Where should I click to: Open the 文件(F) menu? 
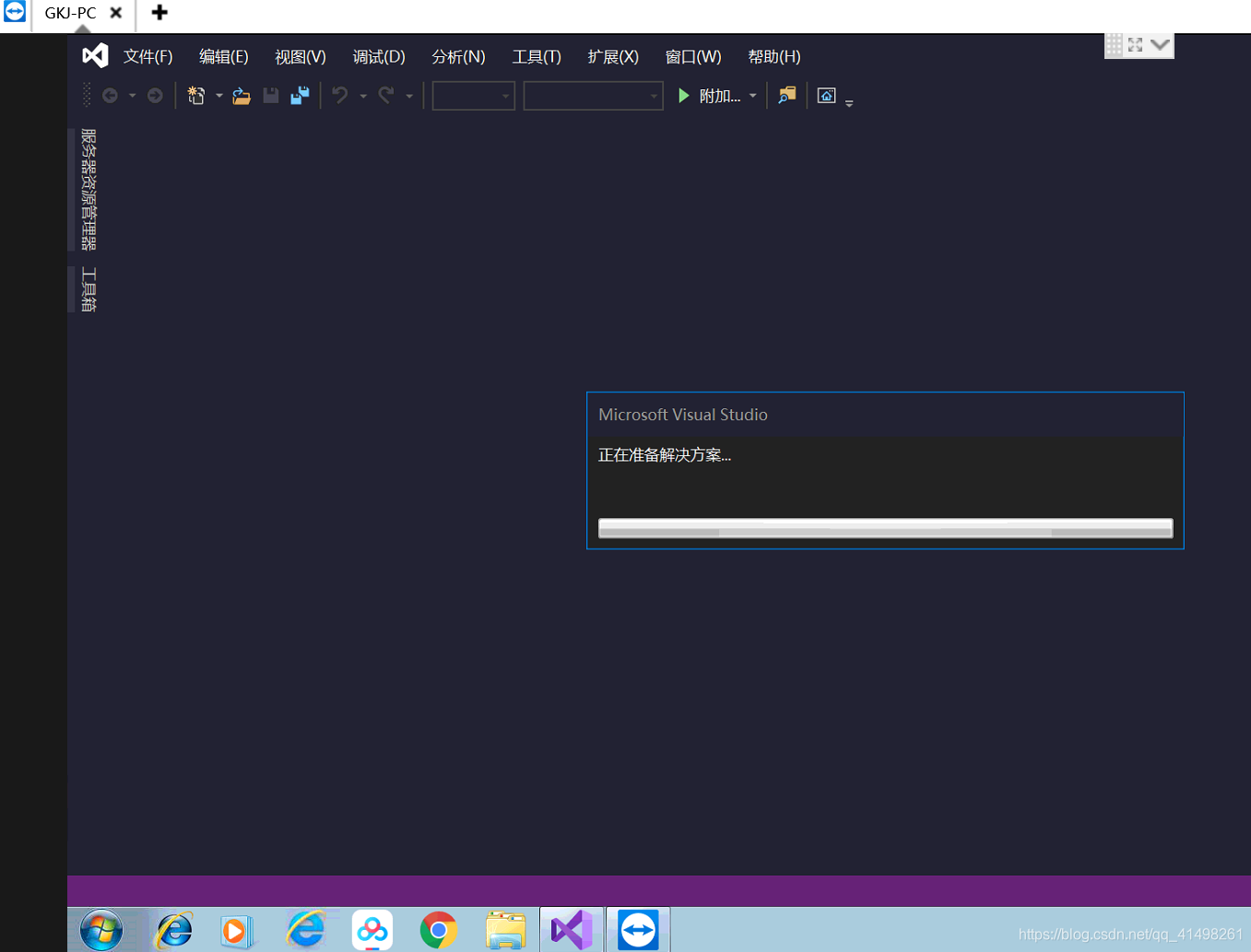148,57
